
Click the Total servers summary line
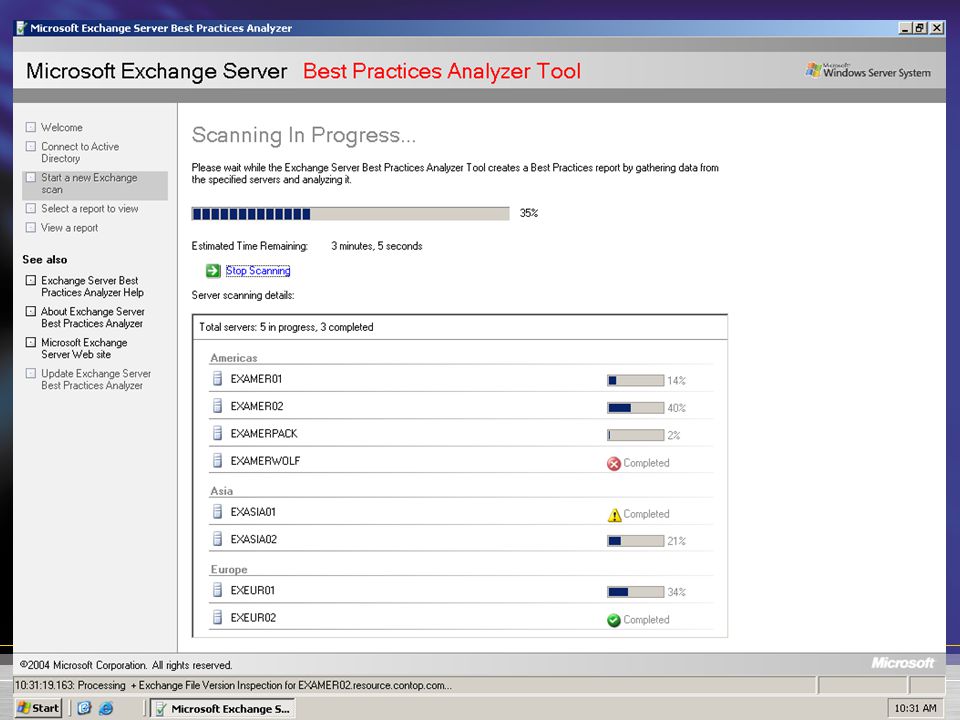pyautogui.click(x=286, y=327)
